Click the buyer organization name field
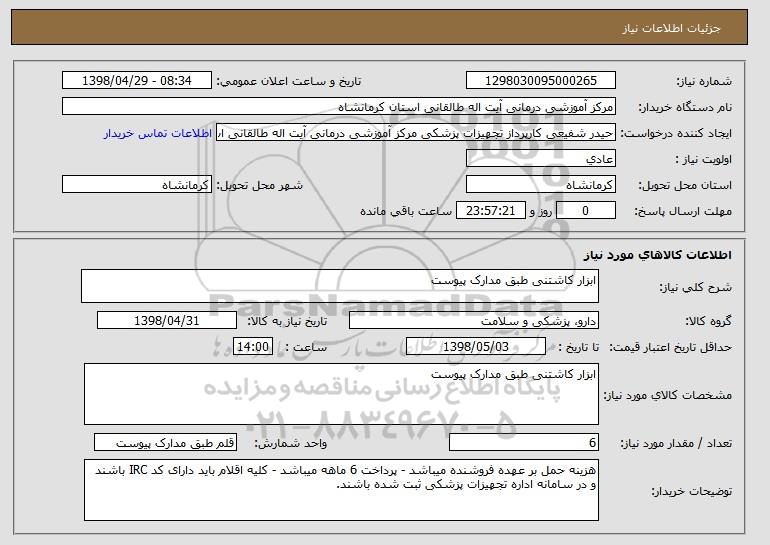 [x=339, y=107]
